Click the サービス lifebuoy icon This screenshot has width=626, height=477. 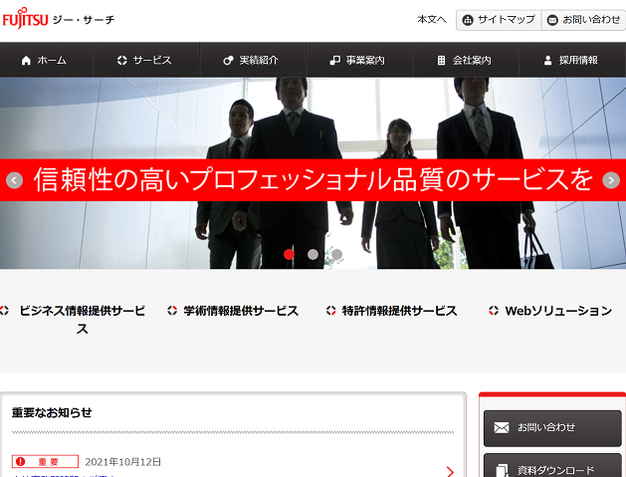point(122,60)
